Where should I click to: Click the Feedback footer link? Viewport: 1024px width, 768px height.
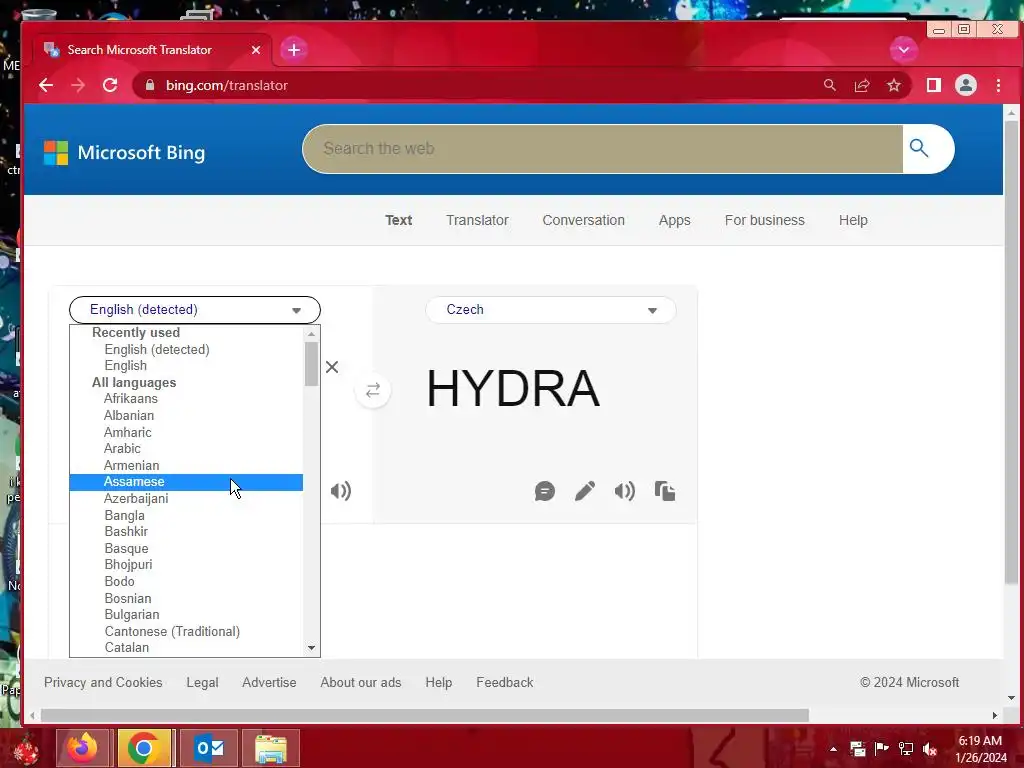(x=505, y=682)
